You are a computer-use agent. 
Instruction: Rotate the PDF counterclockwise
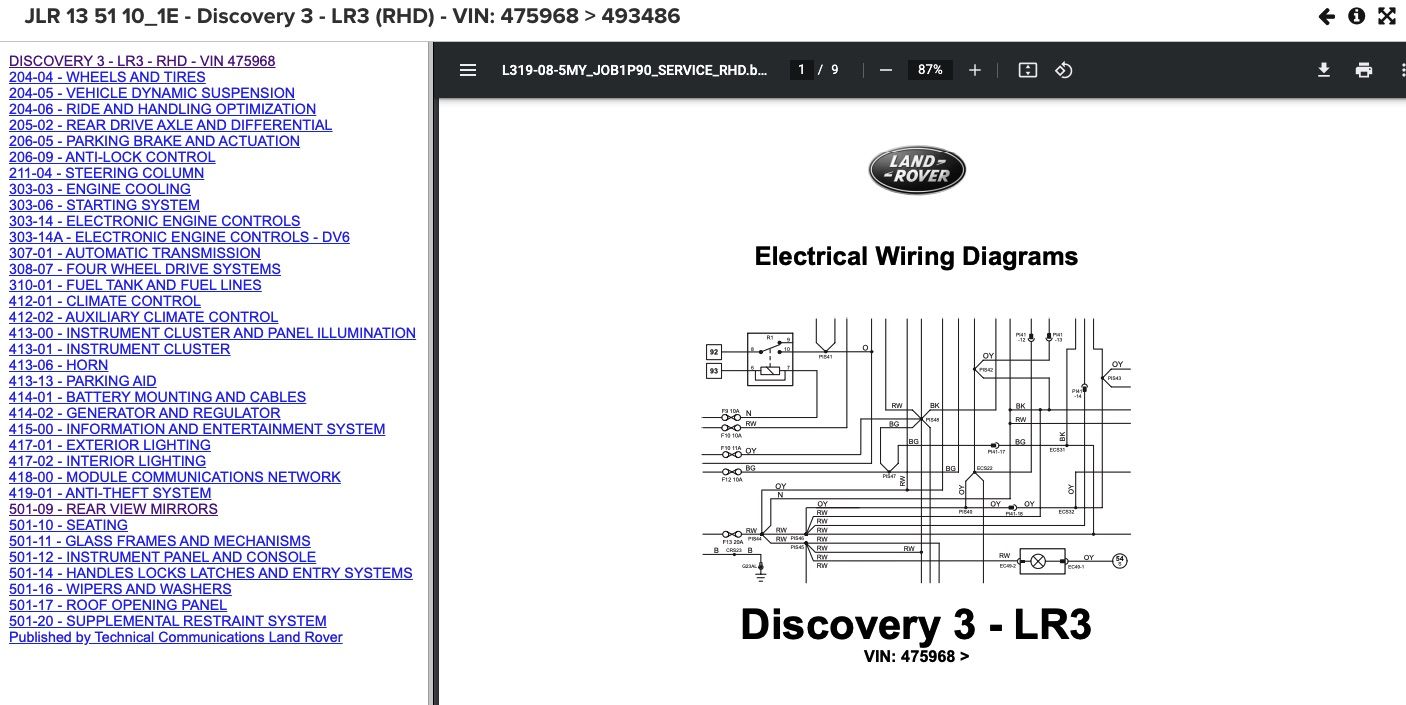click(x=1064, y=70)
